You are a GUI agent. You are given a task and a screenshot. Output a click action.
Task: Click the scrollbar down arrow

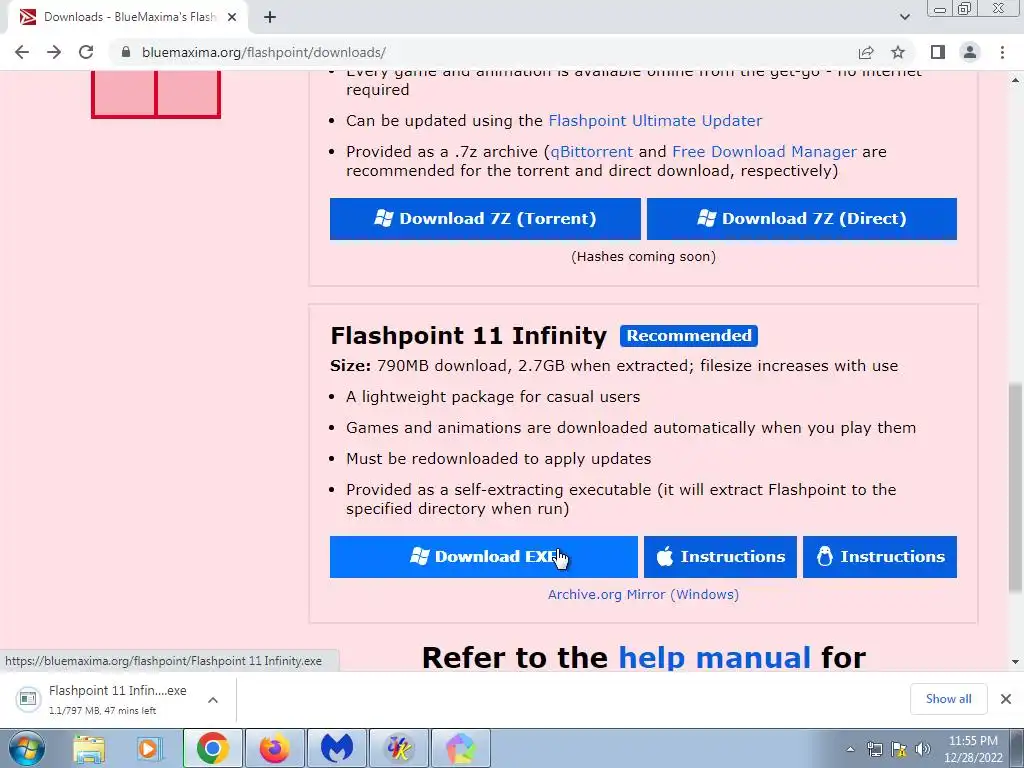[1015, 662]
